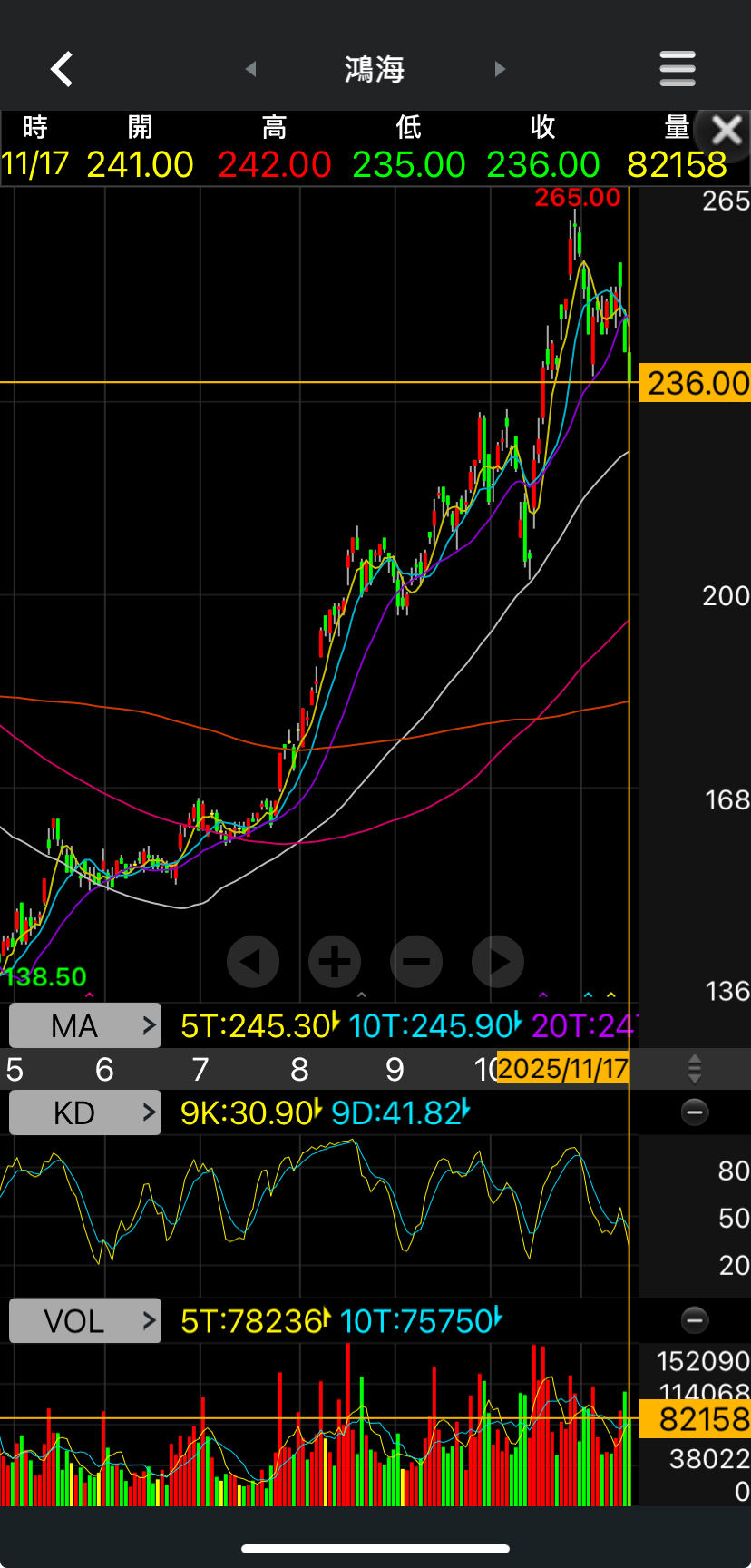Screen dimensions: 751x1568
Task: Adjust the panel height stepper beside the date
Action: click(695, 1069)
